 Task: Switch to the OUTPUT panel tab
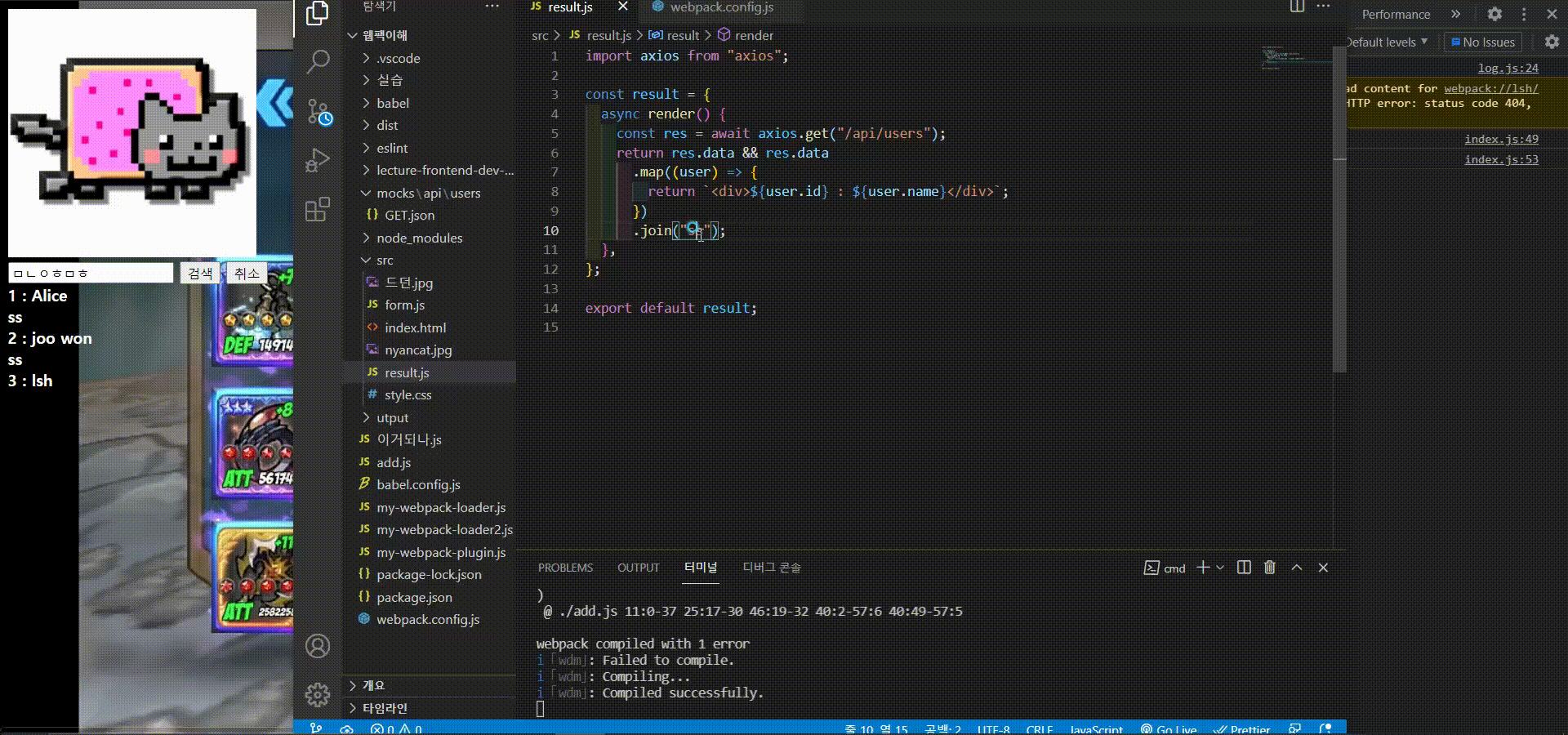(638, 568)
